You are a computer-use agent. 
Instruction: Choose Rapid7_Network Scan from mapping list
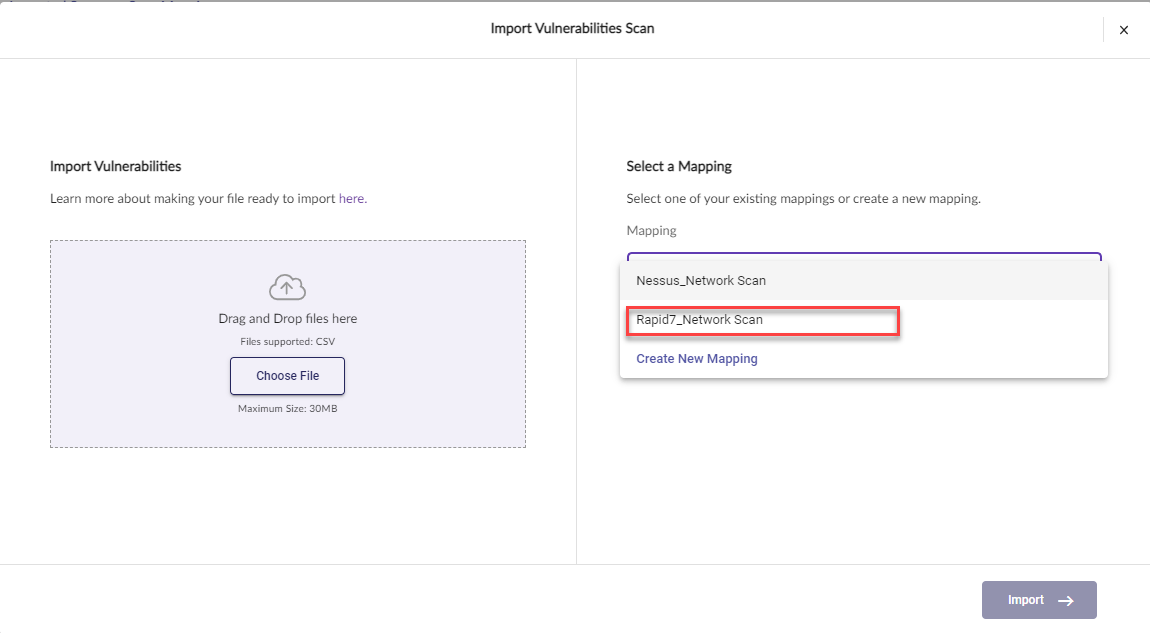pos(699,320)
